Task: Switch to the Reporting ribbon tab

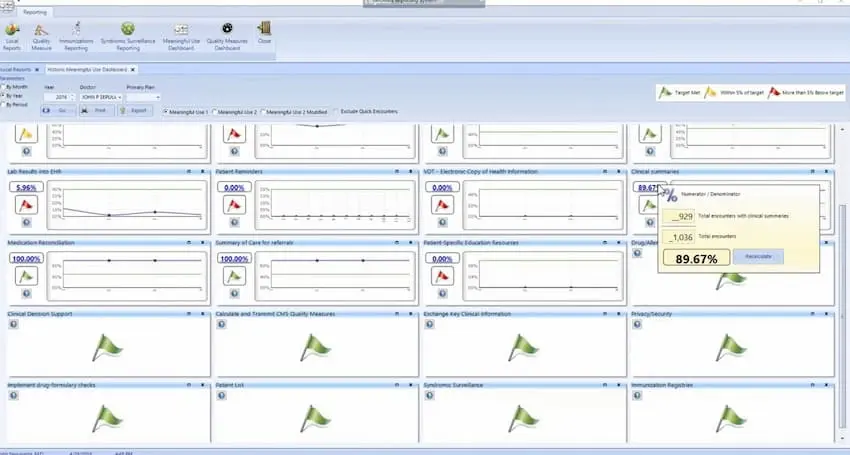Action: [35, 12]
